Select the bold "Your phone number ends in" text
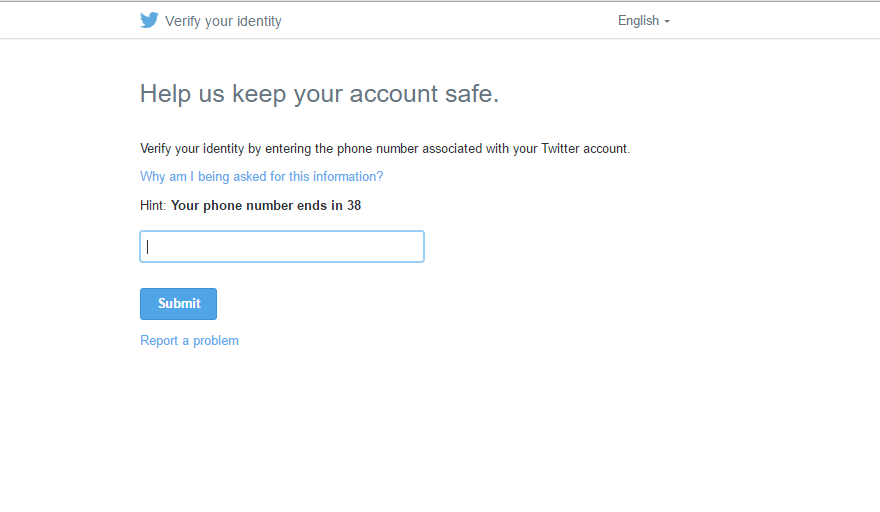Viewport: 880px width, 512px height. 257,205
